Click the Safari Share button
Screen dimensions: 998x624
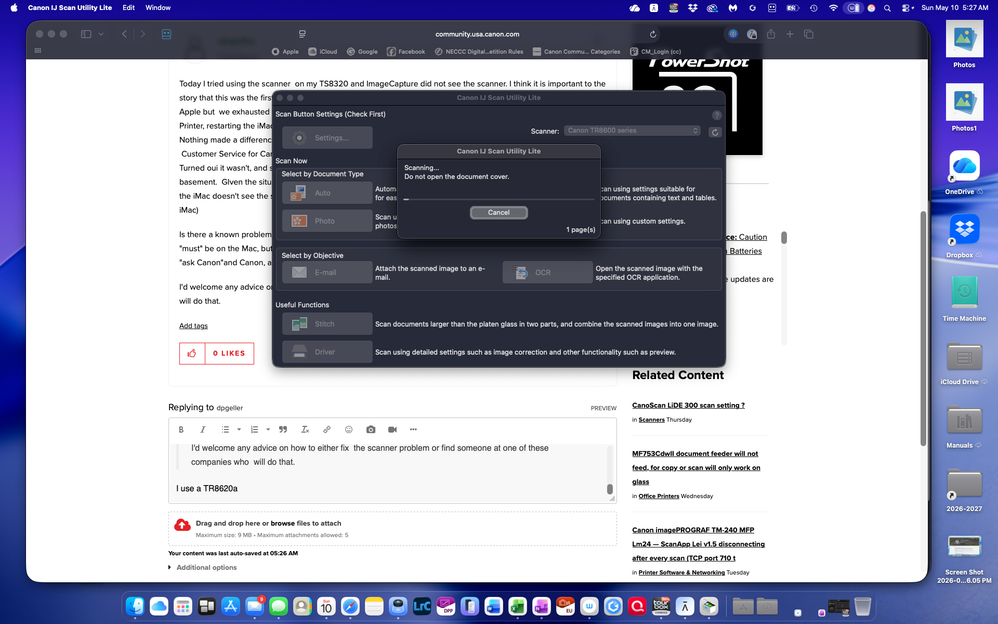(771, 34)
